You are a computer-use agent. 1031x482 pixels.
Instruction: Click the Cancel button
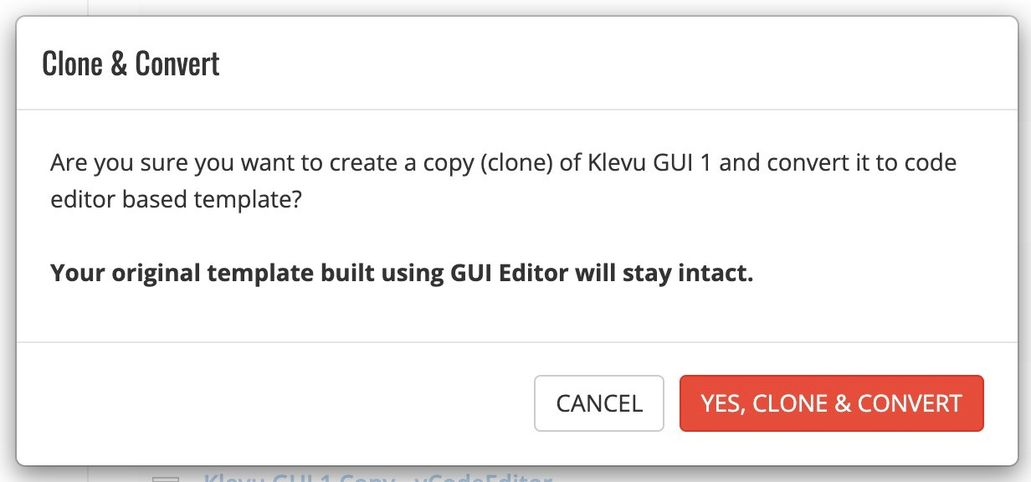click(599, 403)
